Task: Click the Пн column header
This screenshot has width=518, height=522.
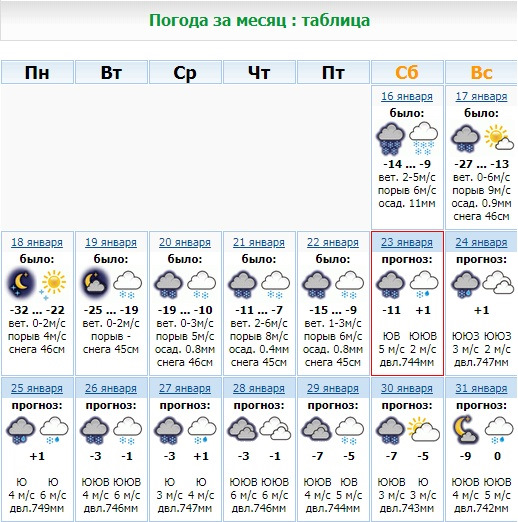Action: pyautogui.click(x=37, y=72)
